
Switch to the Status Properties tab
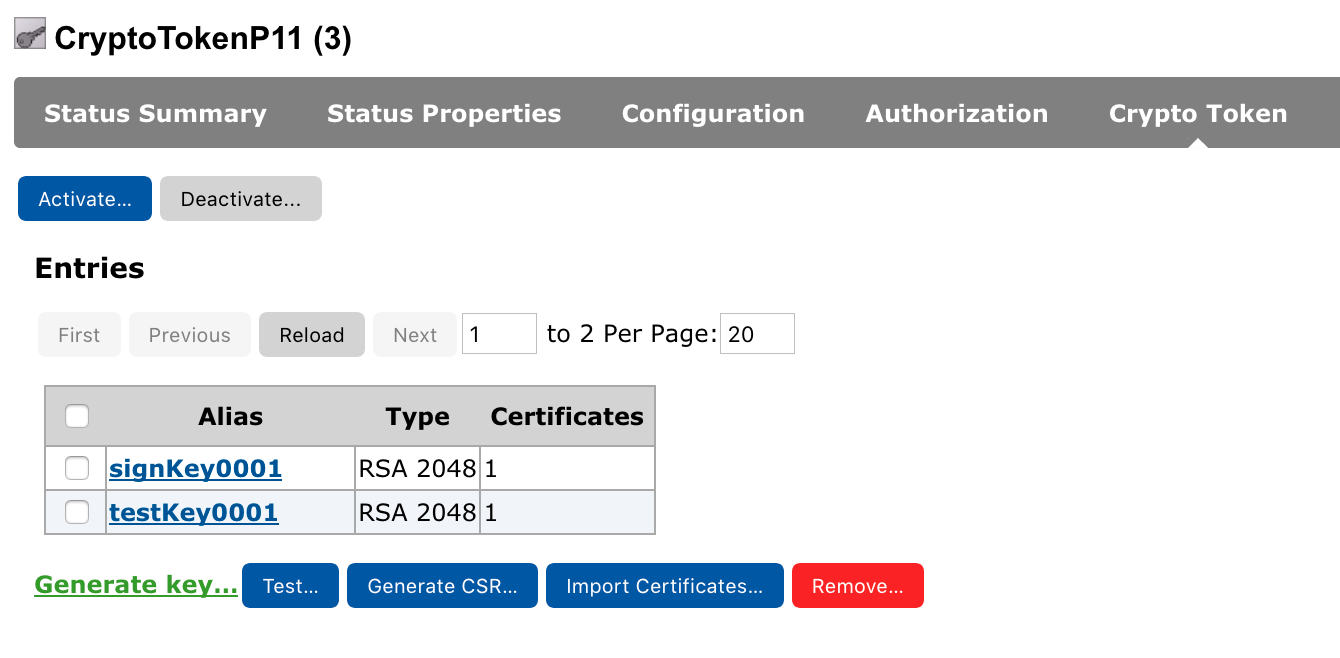(444, 114)
